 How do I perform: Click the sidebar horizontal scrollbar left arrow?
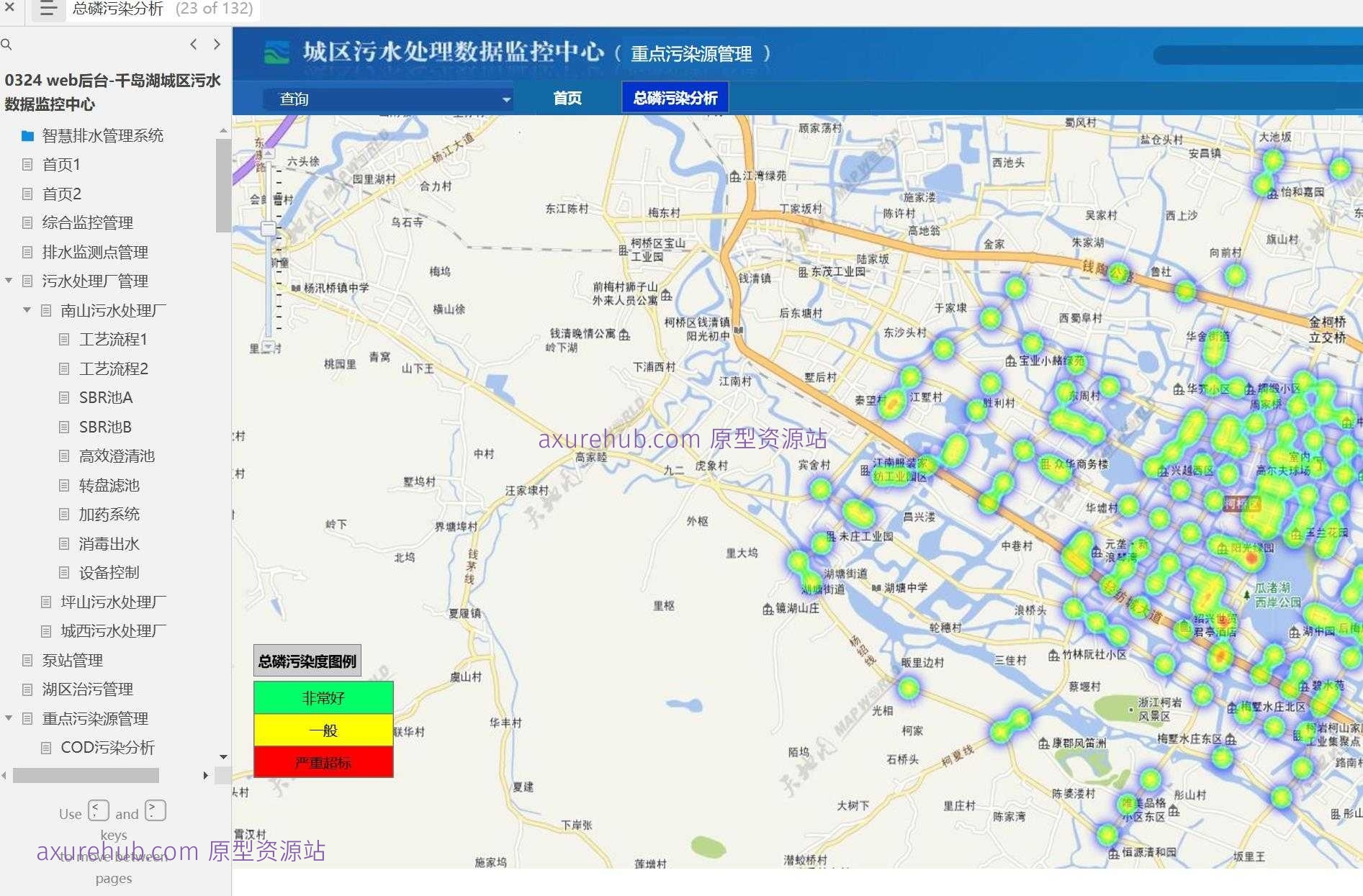[4, 775]
